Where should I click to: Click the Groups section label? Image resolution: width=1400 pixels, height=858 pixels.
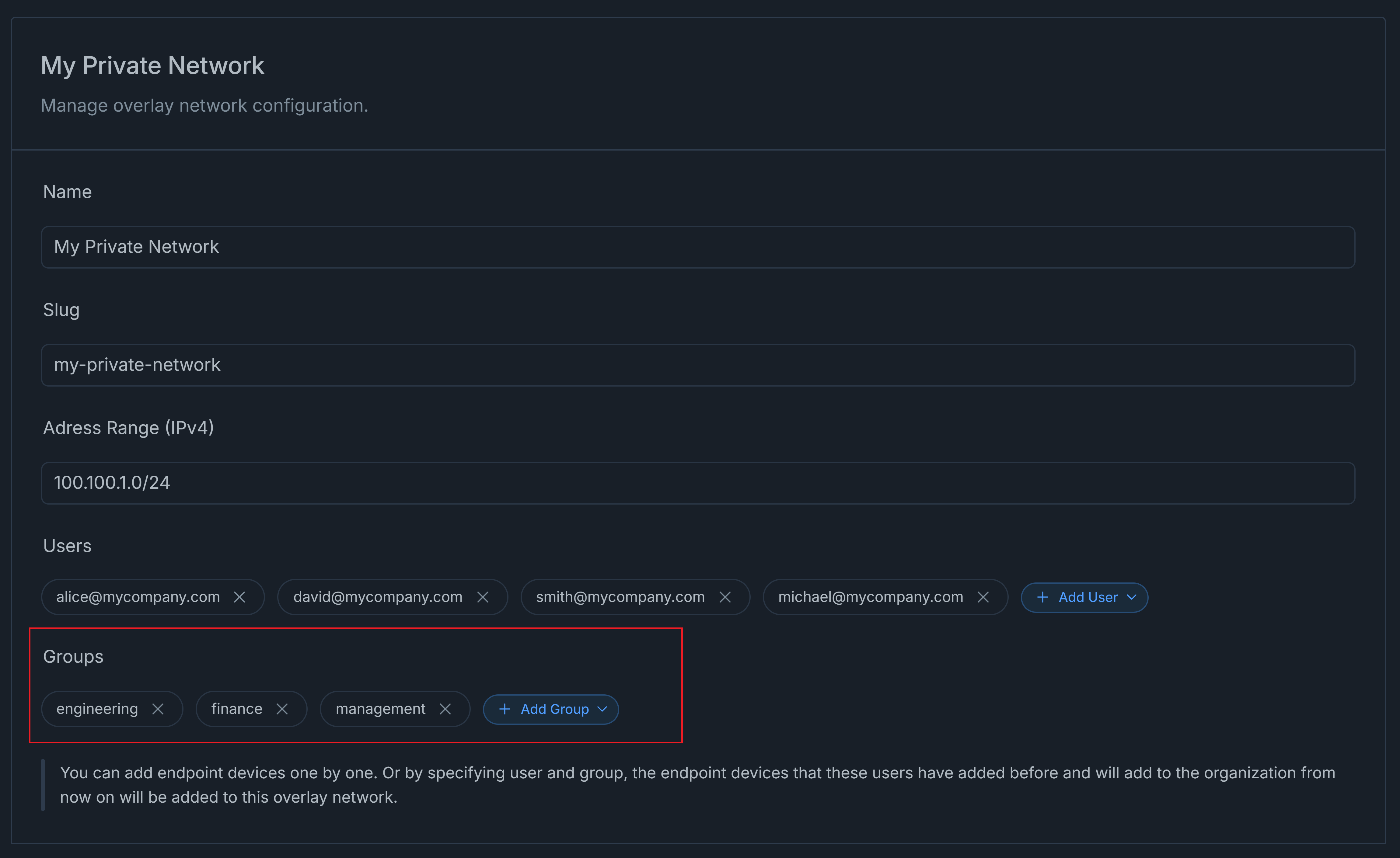[x=73, y=656]
